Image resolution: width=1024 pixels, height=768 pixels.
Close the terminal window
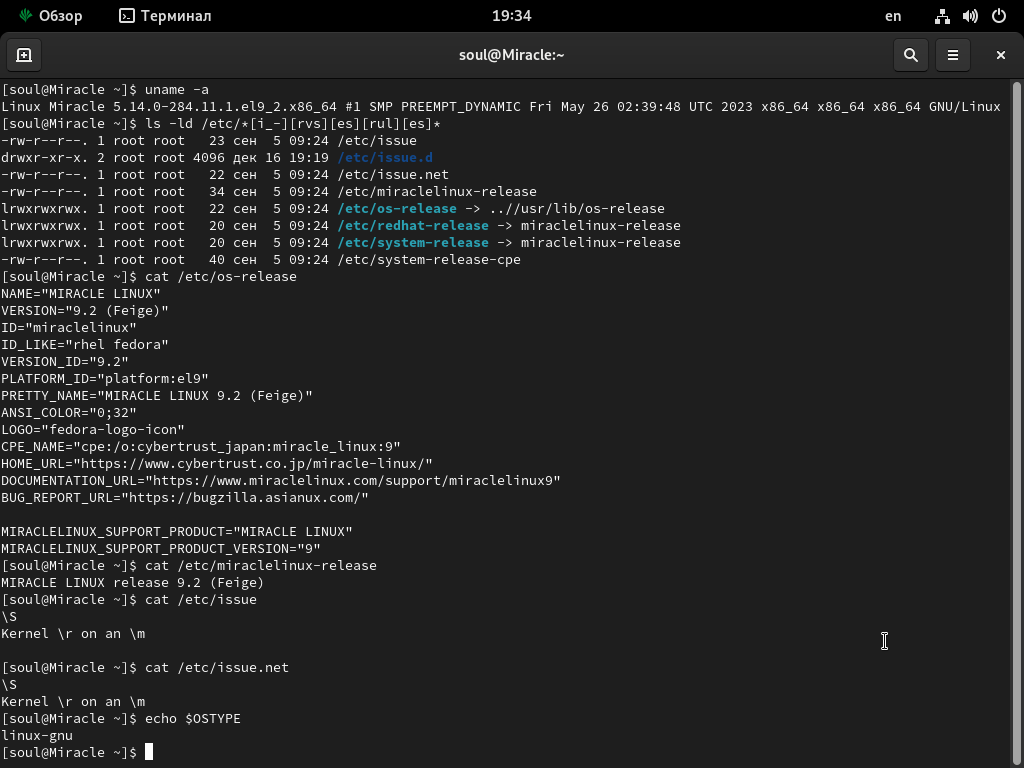tap(1000, 55)
